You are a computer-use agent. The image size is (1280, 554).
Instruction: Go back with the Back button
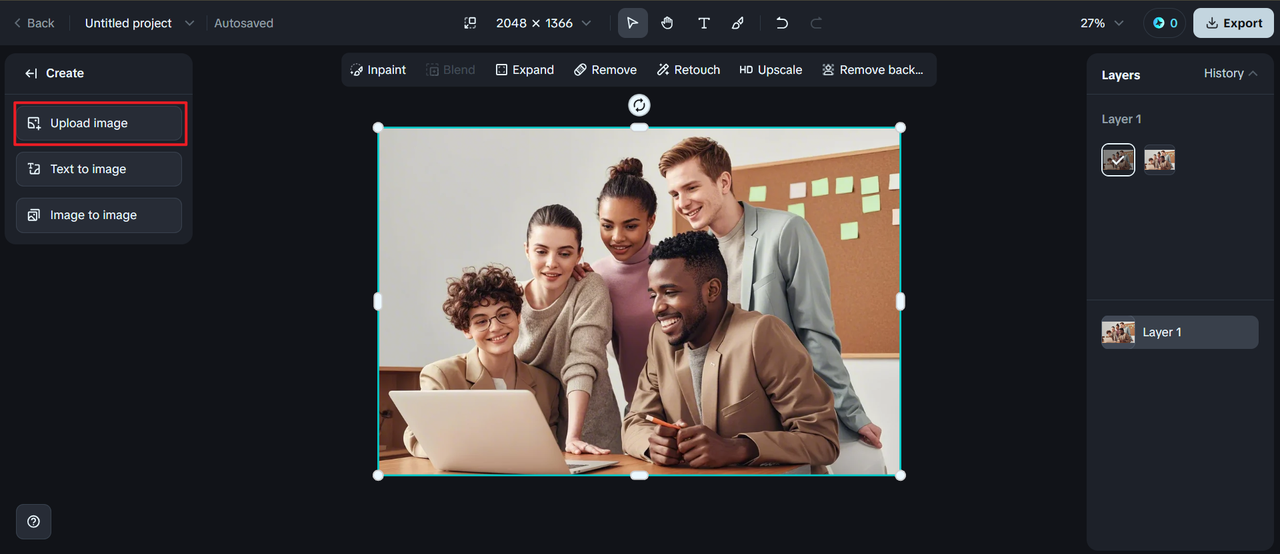(x=34, y=23)
